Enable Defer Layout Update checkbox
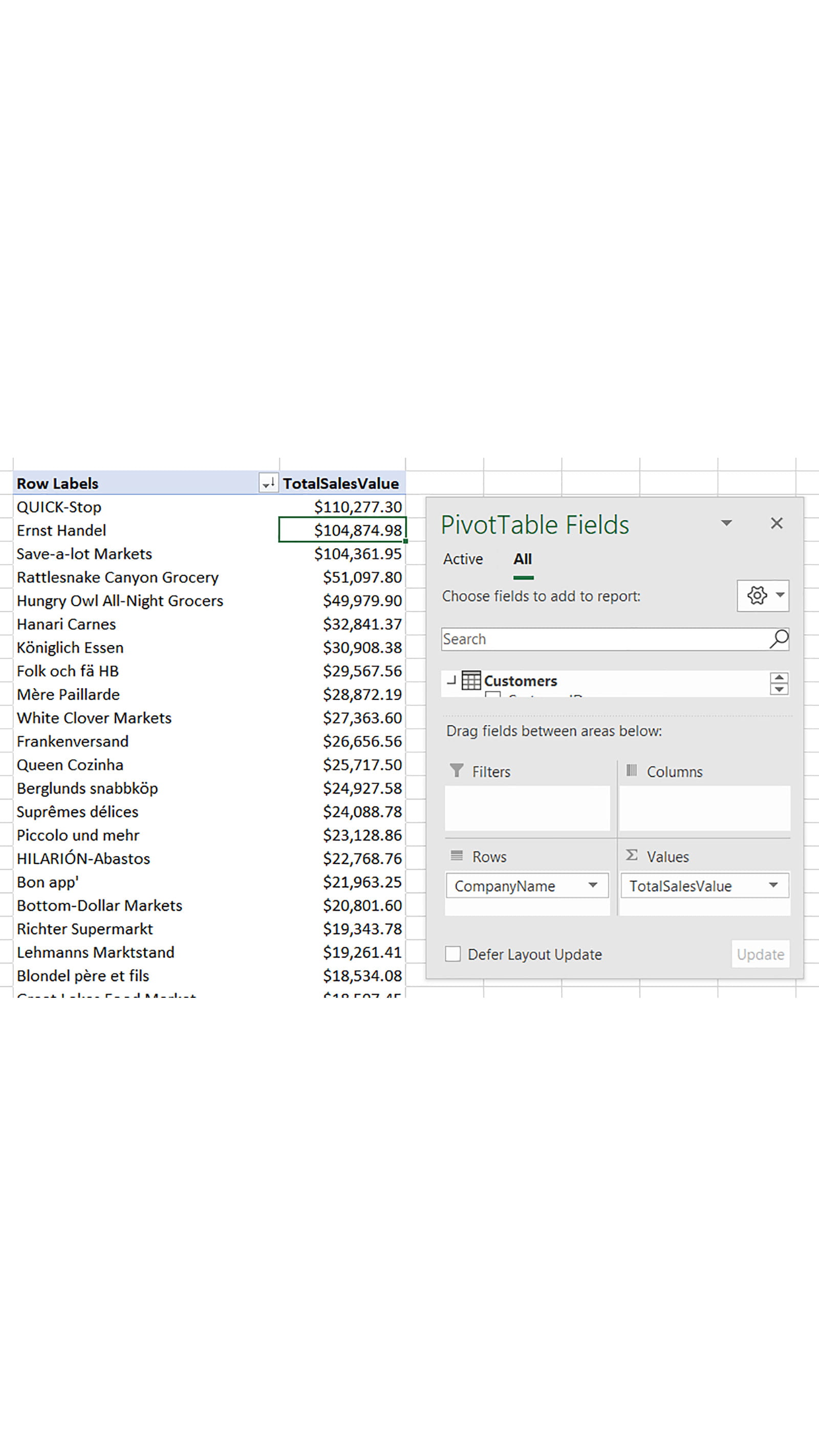This screenshot has width=819, height=1456. click(x=452, y=954)
